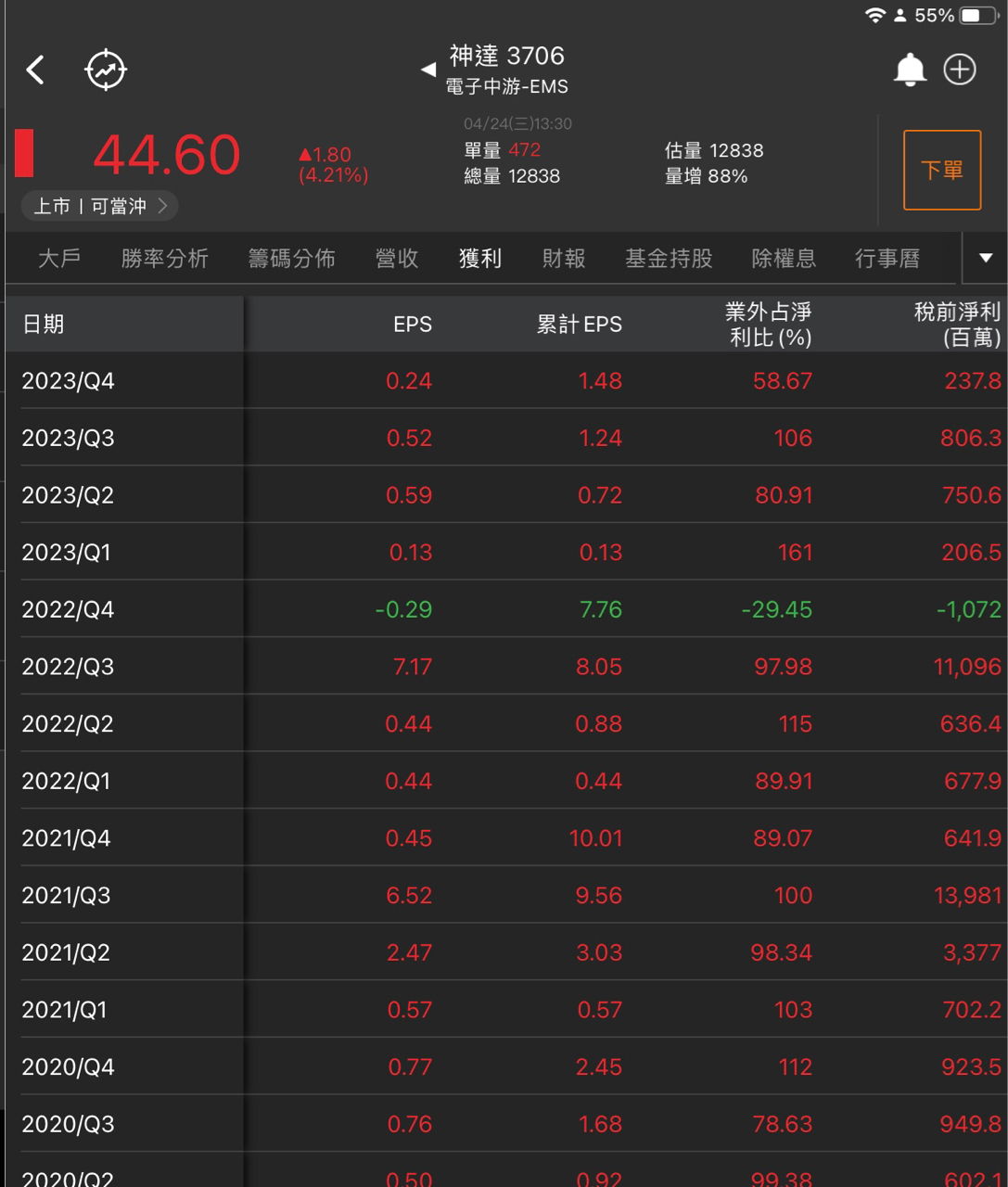Screen dimensions: 1008x1187
Task: View the 基金持股 section
Action: (x=668, y=259)
